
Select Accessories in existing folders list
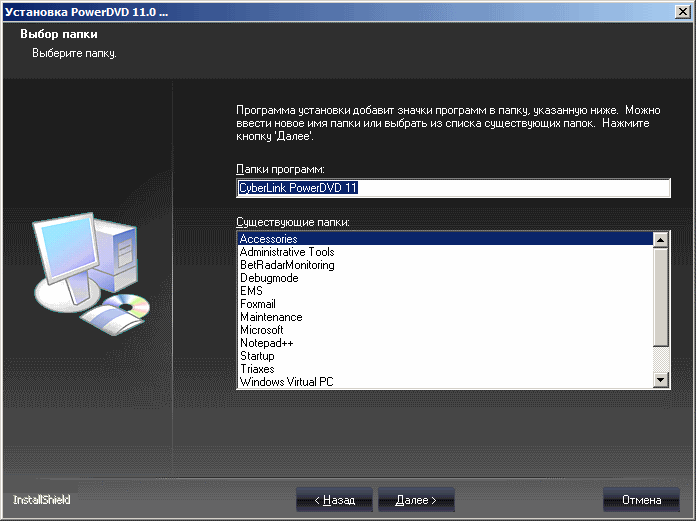(445, 239)
